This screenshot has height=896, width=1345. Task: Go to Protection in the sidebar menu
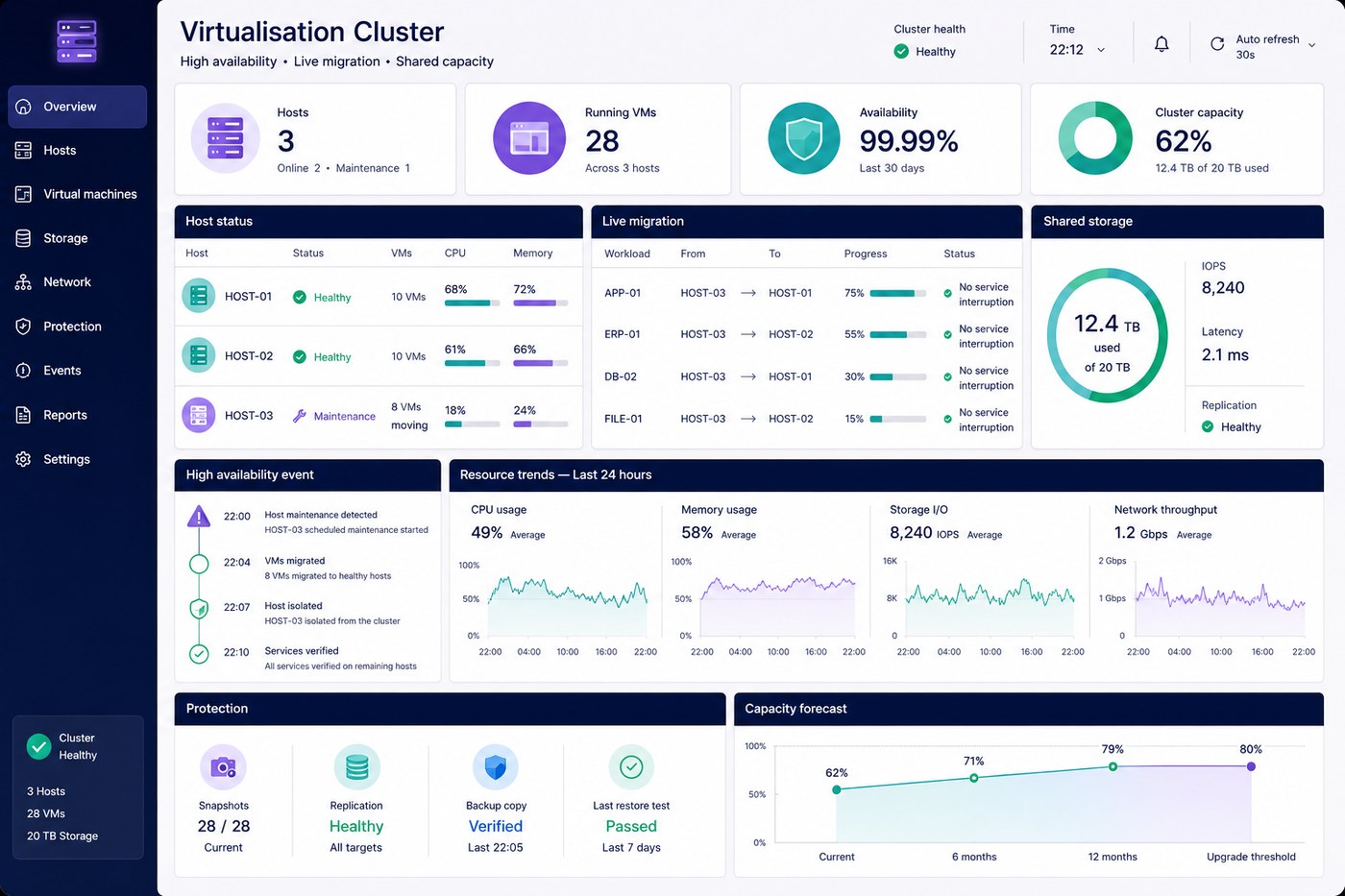click(78, 327)
